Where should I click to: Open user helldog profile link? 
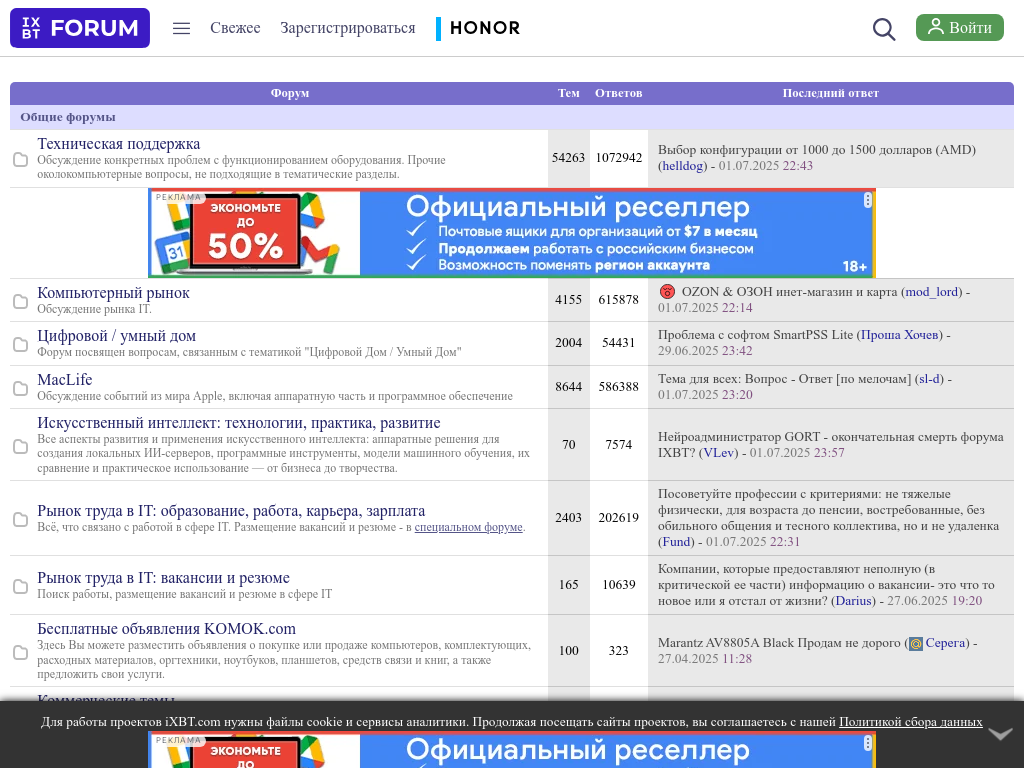pyautogui.click(x=682, y=166)
